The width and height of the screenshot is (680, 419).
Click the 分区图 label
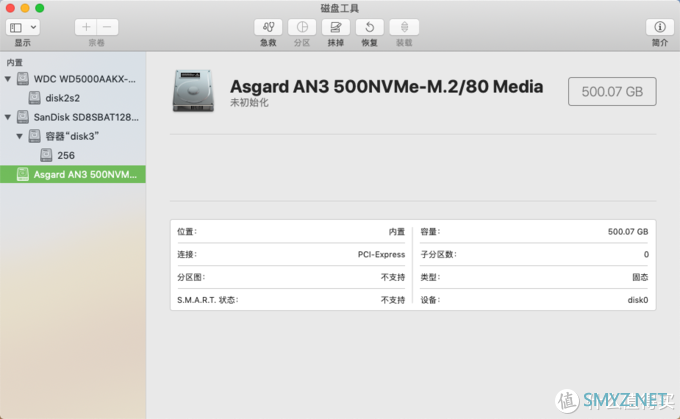191,277
